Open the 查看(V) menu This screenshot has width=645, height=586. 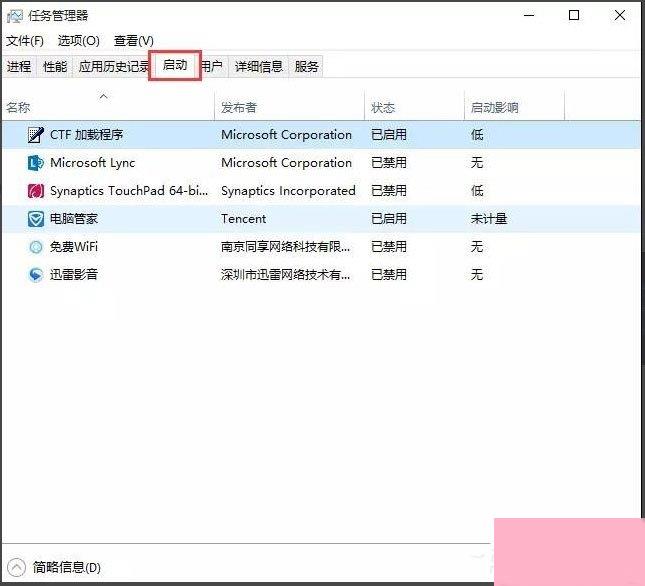[134, 41]
